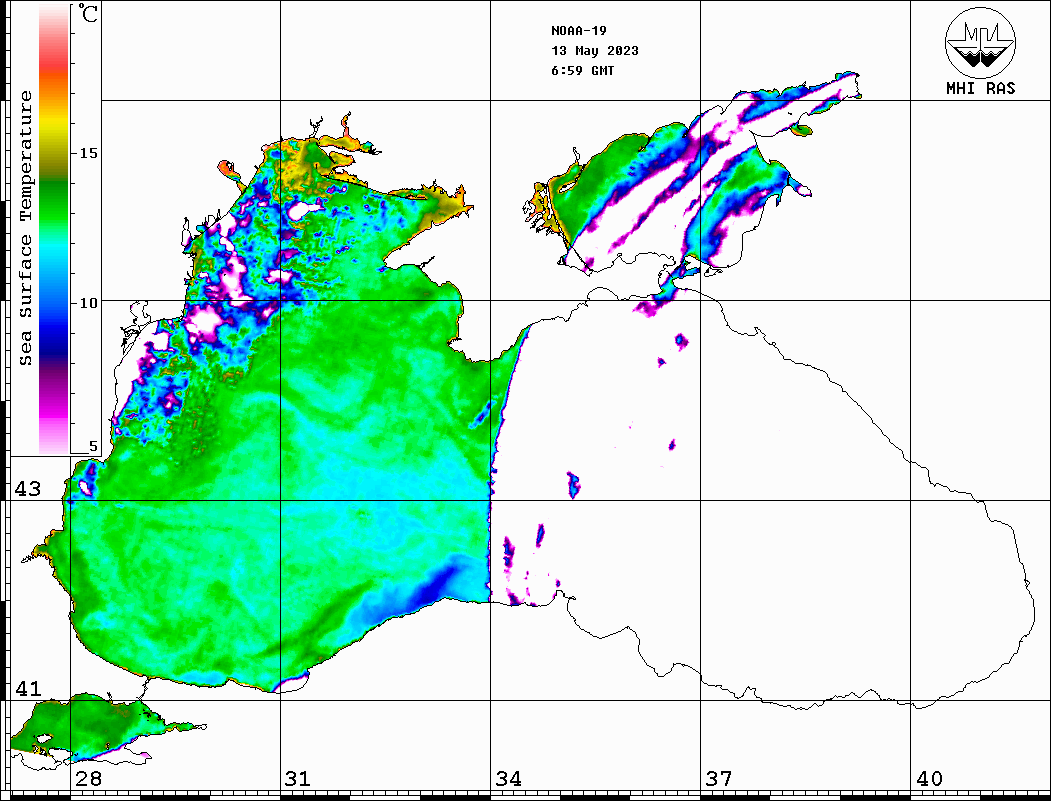This screenshot has width=1051, height=801.
Task: Click the longitude label 37
Action: 719,779
